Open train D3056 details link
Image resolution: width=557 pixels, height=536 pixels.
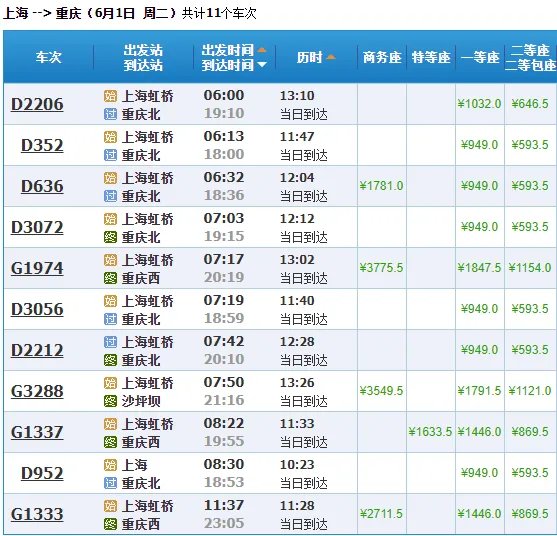[37, 309]
